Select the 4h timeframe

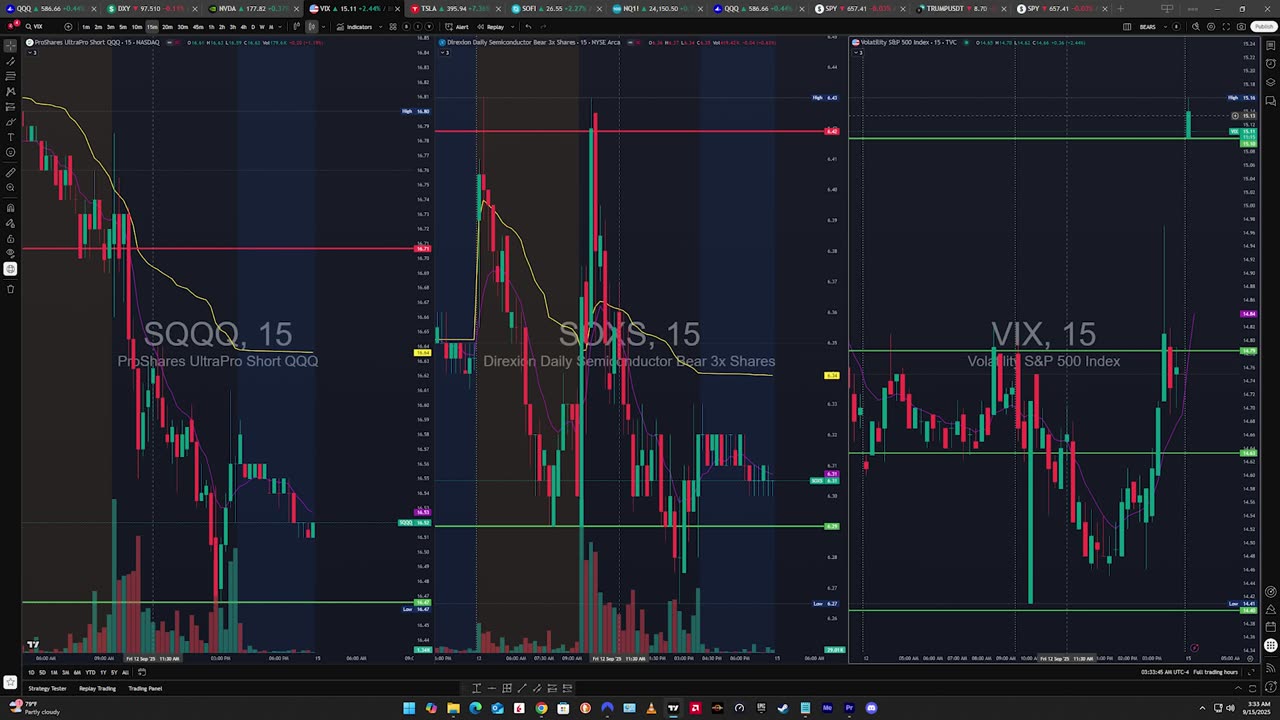[x=243, y=27]
